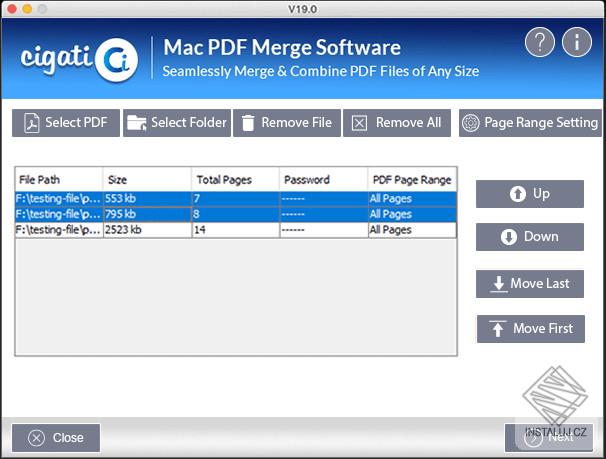Click the Select PDF button

66,123
